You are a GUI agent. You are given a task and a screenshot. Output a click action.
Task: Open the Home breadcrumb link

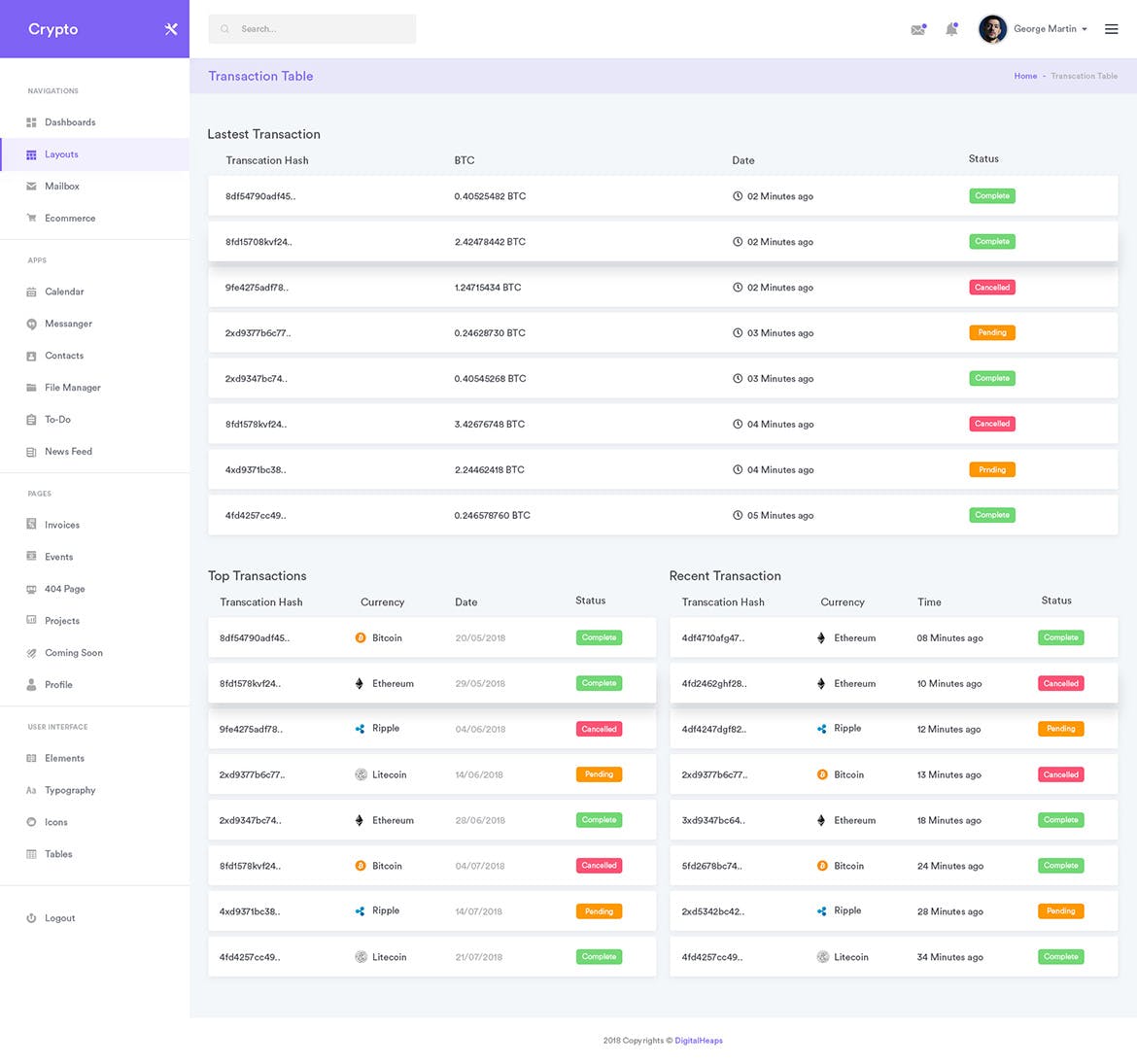[1024, 75]
